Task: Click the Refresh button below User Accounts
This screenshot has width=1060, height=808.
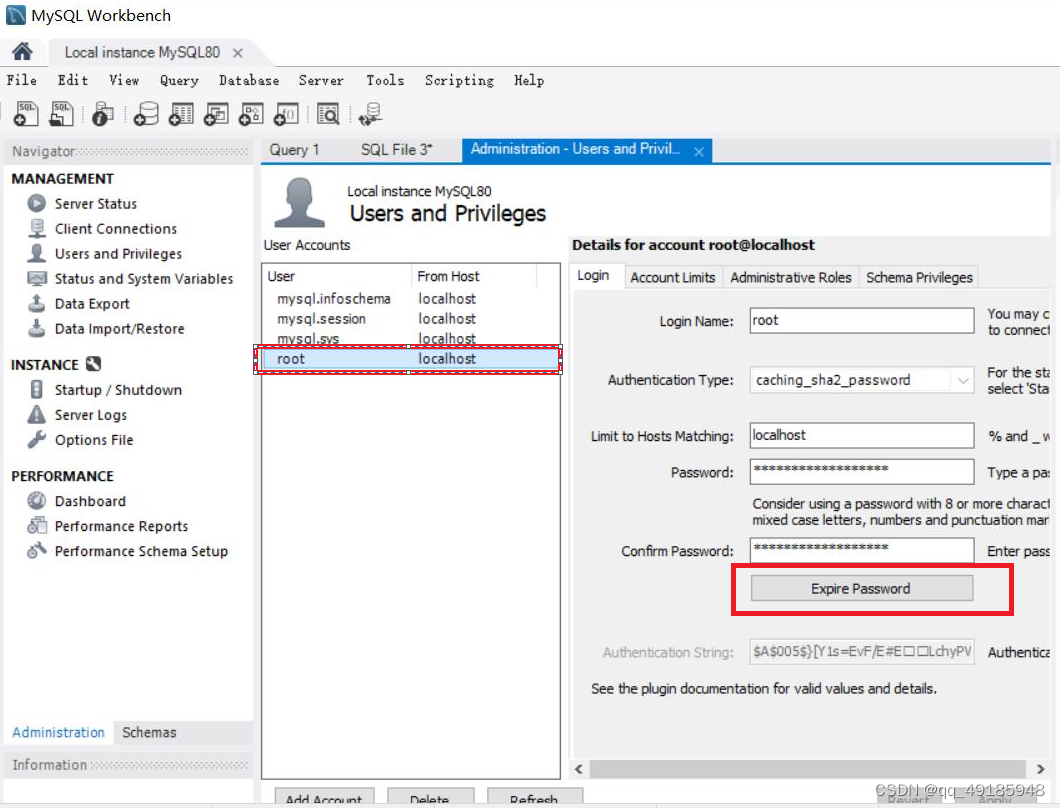Action: [x=535, y=800]
